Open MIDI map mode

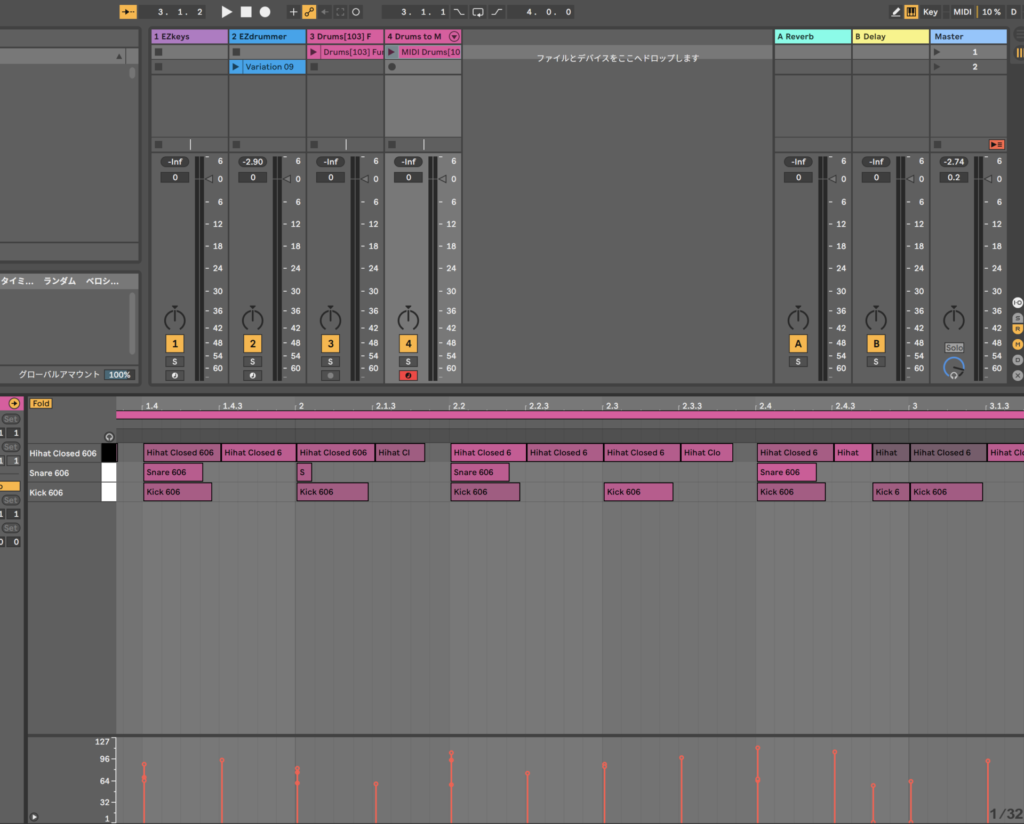[x=962, y=12]
